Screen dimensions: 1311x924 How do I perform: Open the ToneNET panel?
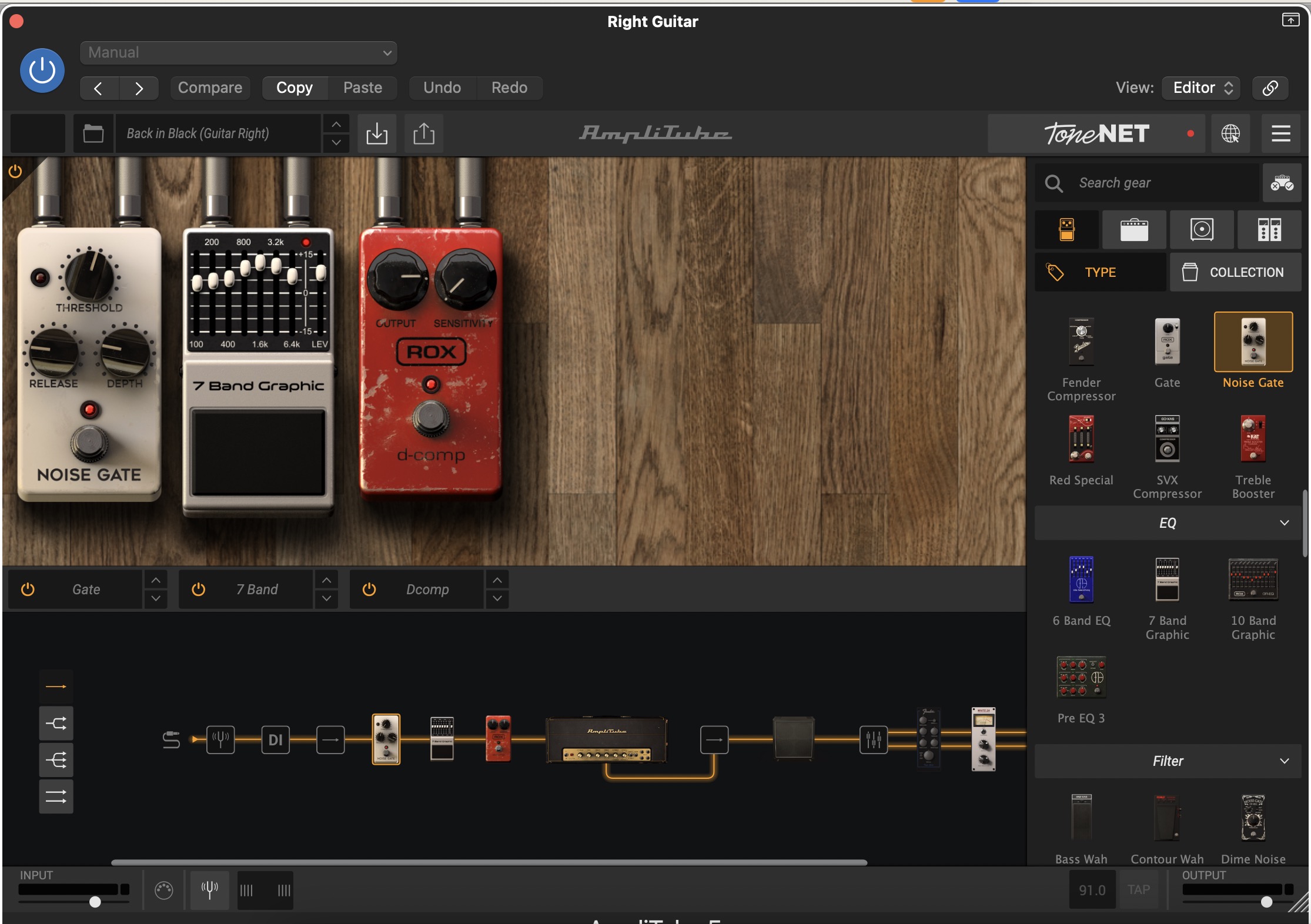tap(1096, 133)
